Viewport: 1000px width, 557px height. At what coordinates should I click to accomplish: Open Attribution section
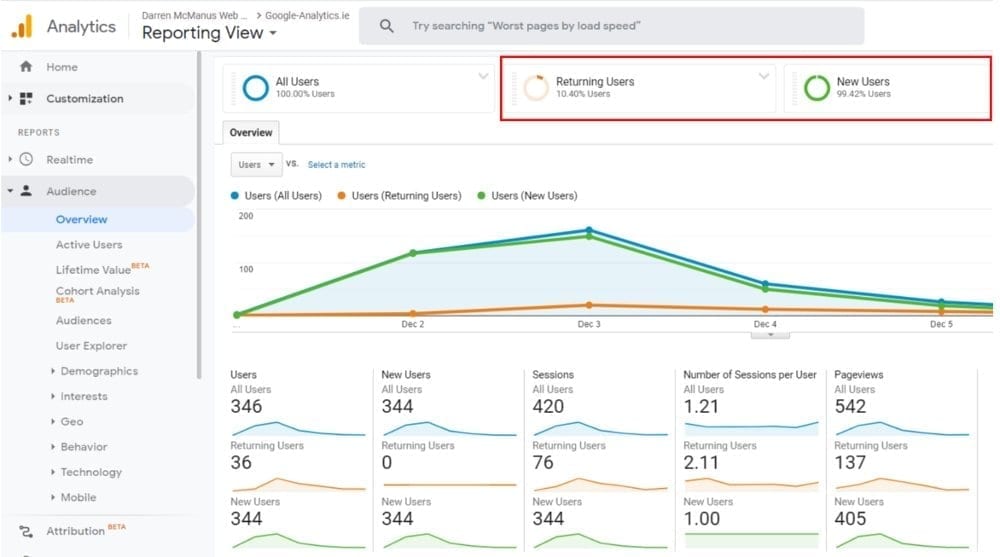pos(75,531)
